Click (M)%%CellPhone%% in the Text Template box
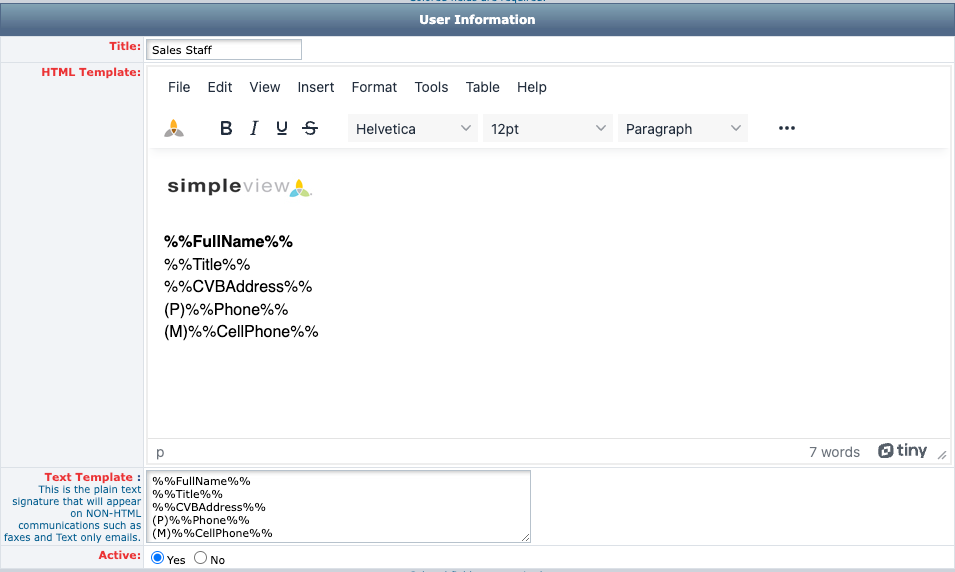This screenshot has width=955, height=572. (212, 533)
